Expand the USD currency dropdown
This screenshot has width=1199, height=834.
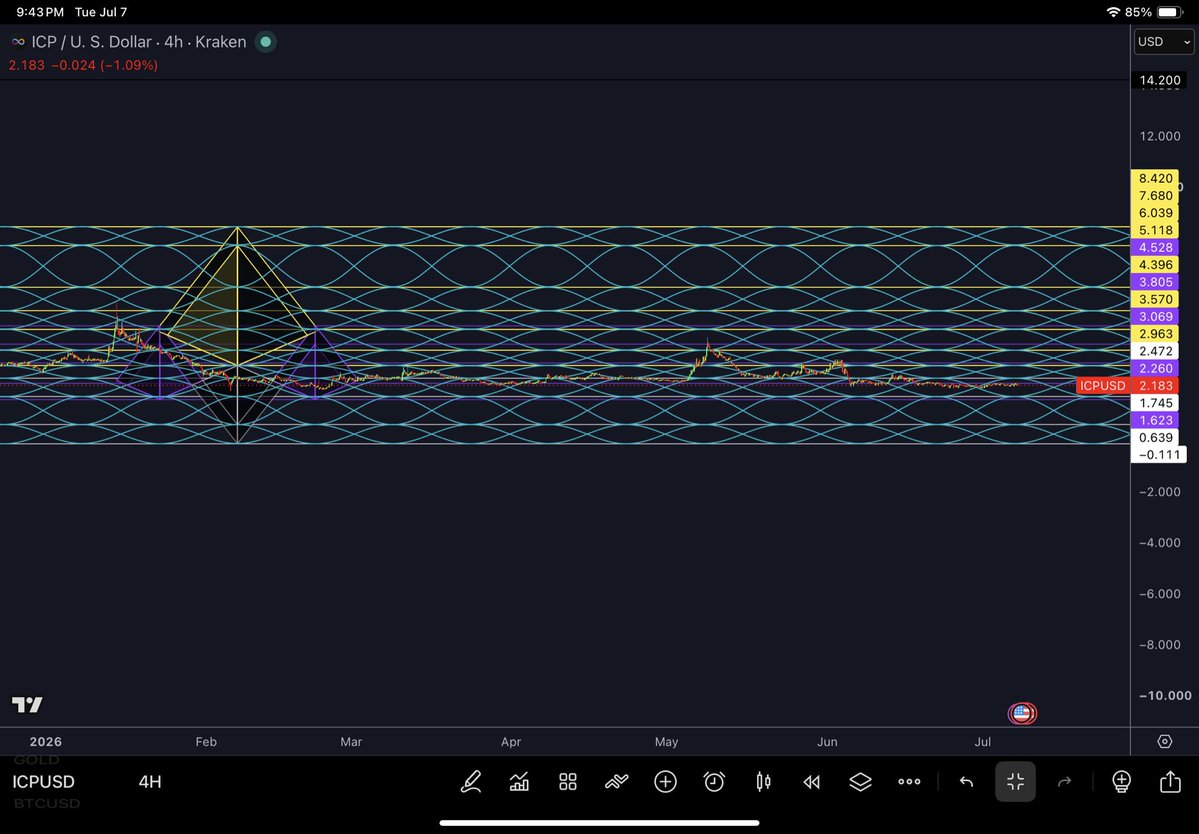(x=1163, y=42)
